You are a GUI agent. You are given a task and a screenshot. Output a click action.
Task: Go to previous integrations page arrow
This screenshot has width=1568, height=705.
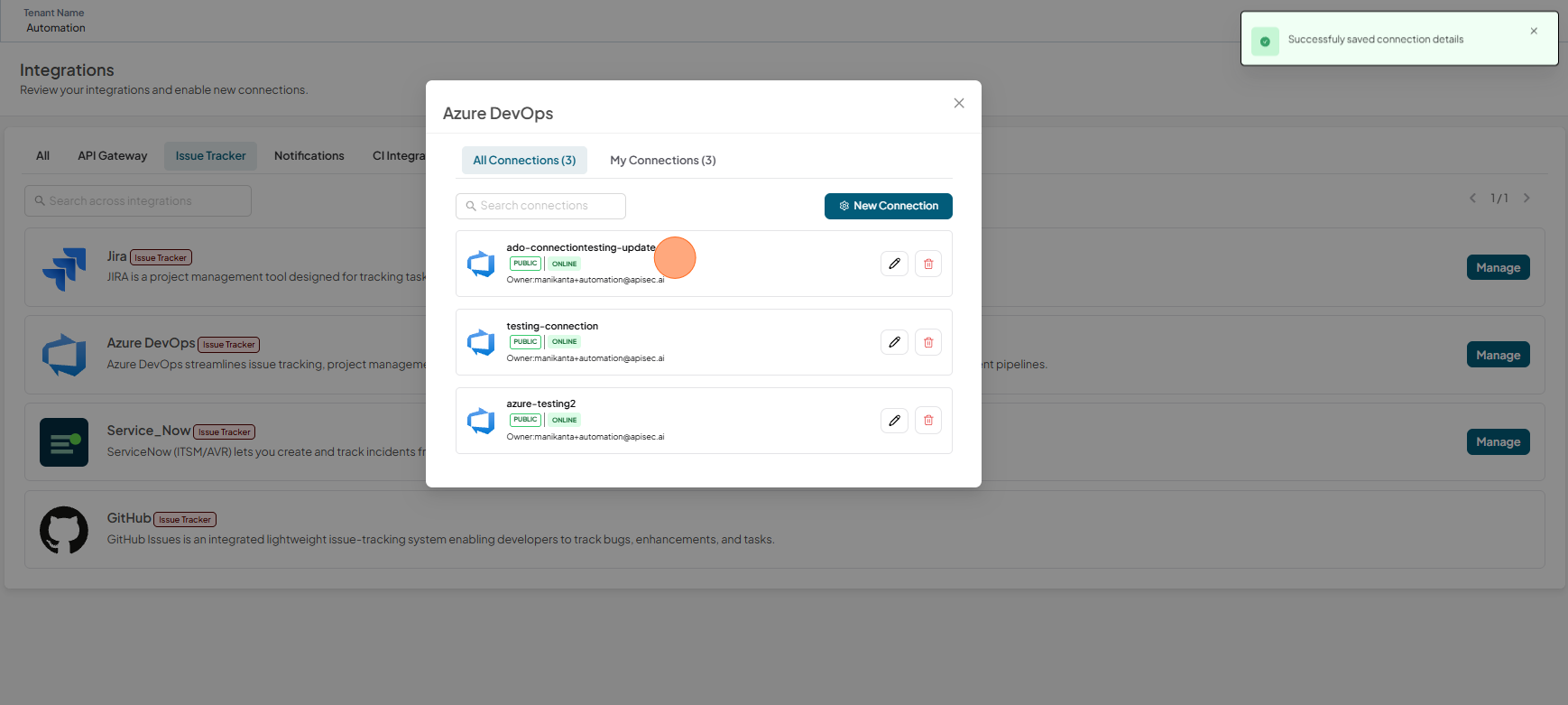click(x=1472, y=198)
